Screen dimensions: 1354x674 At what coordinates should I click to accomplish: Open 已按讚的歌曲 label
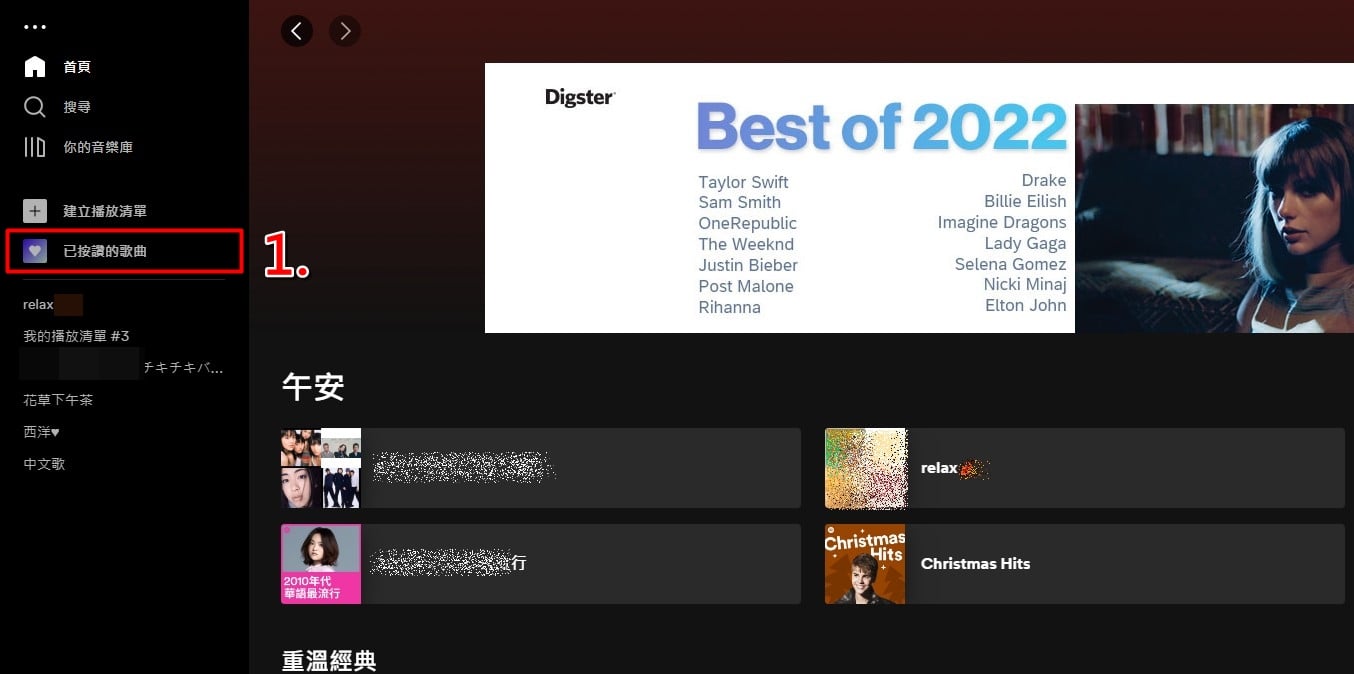tap(105, 251)
